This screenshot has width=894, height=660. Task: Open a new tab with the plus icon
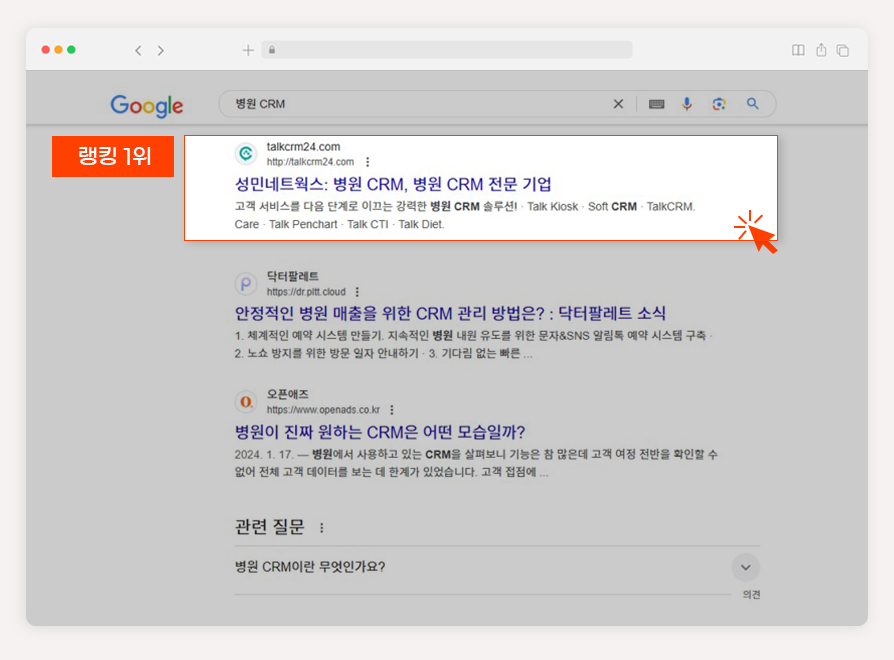click(x=248, y=50)
